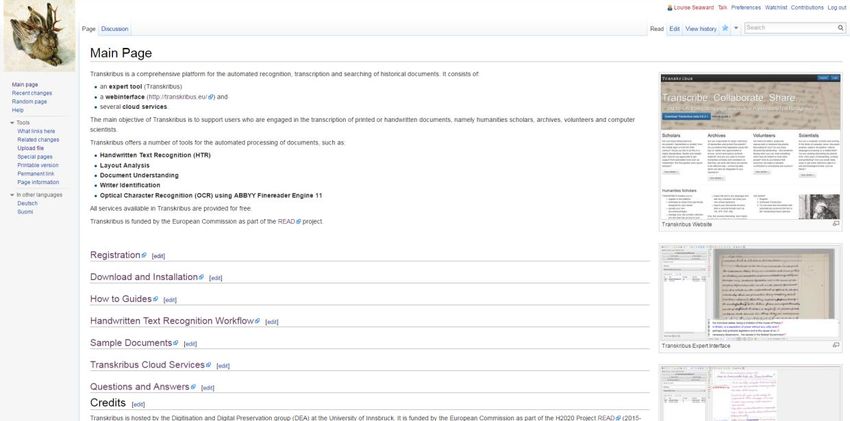This screenshot has height=421, width=850.
Task: Select the Read tab
Action: (656, 29)
